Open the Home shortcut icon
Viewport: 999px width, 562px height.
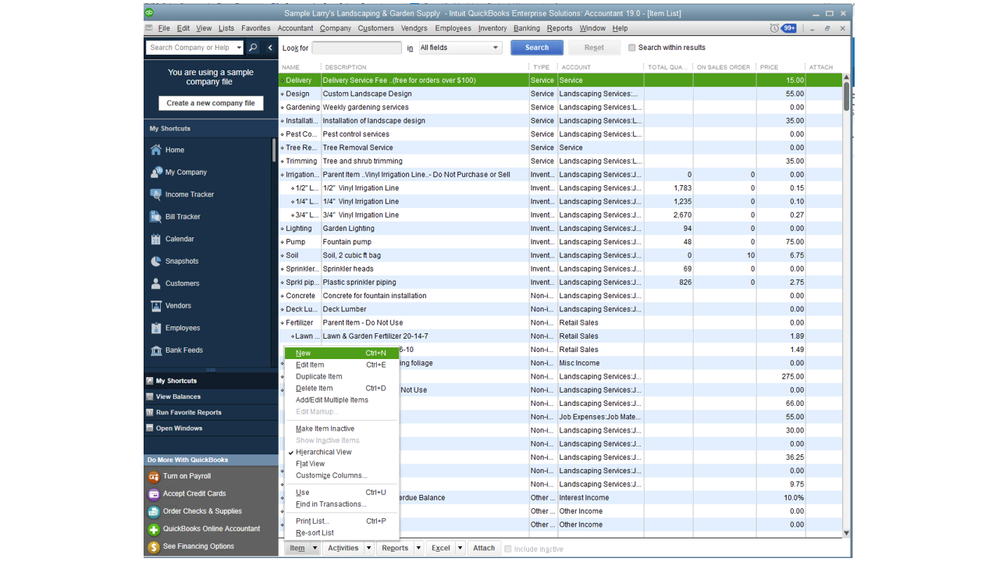point(155,150)
